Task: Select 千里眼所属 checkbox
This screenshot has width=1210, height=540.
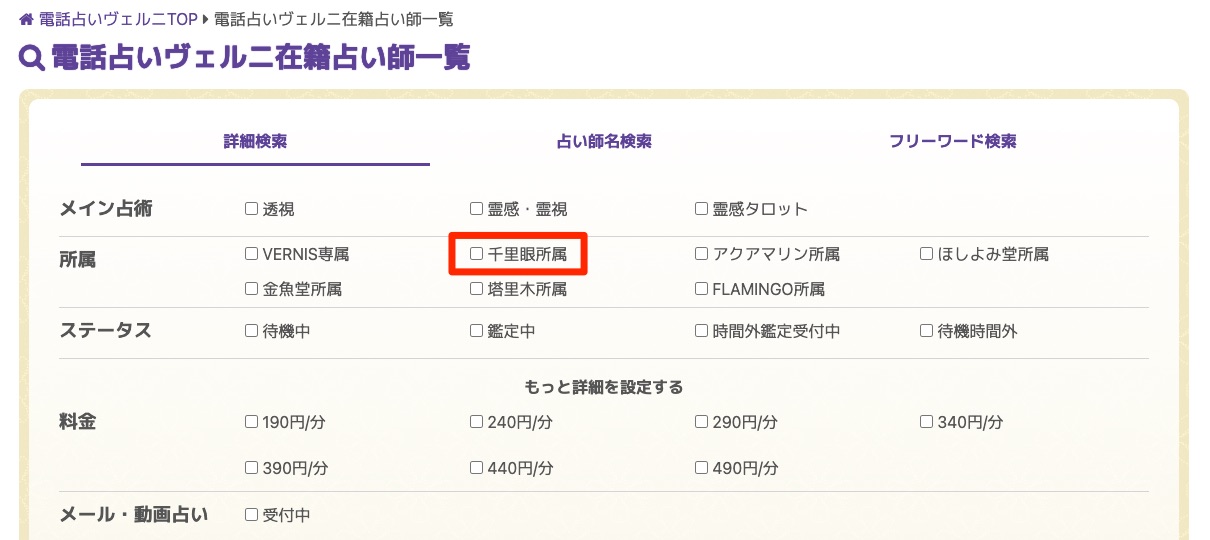Action: tap(477, 254)
